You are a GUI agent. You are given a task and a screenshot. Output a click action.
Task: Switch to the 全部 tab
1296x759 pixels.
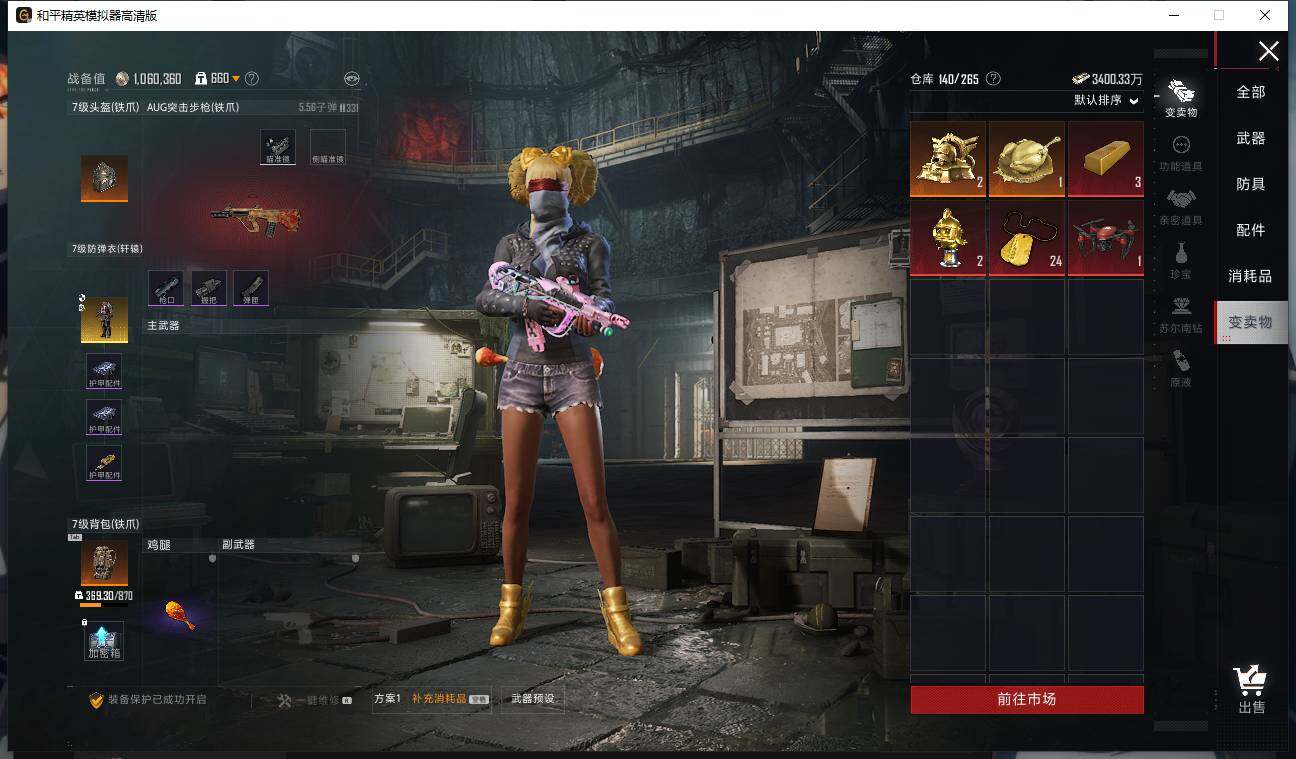click(x=1251, y=92)
